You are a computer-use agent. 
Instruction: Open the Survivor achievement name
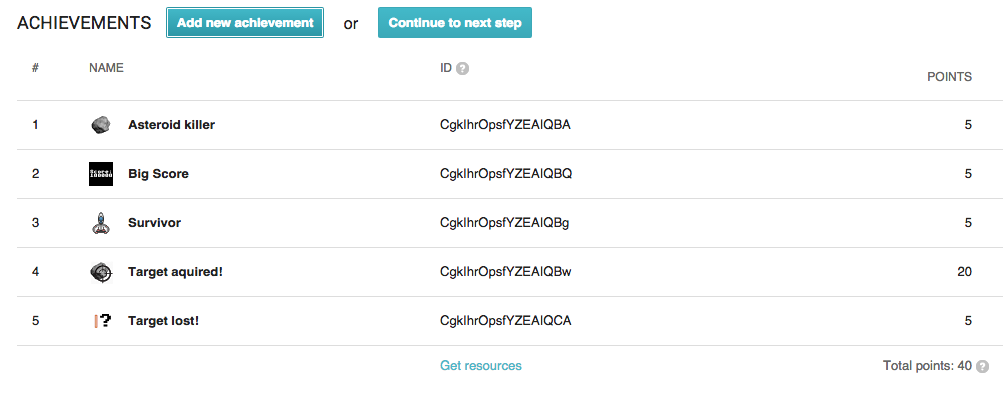(x=154, y=223)
